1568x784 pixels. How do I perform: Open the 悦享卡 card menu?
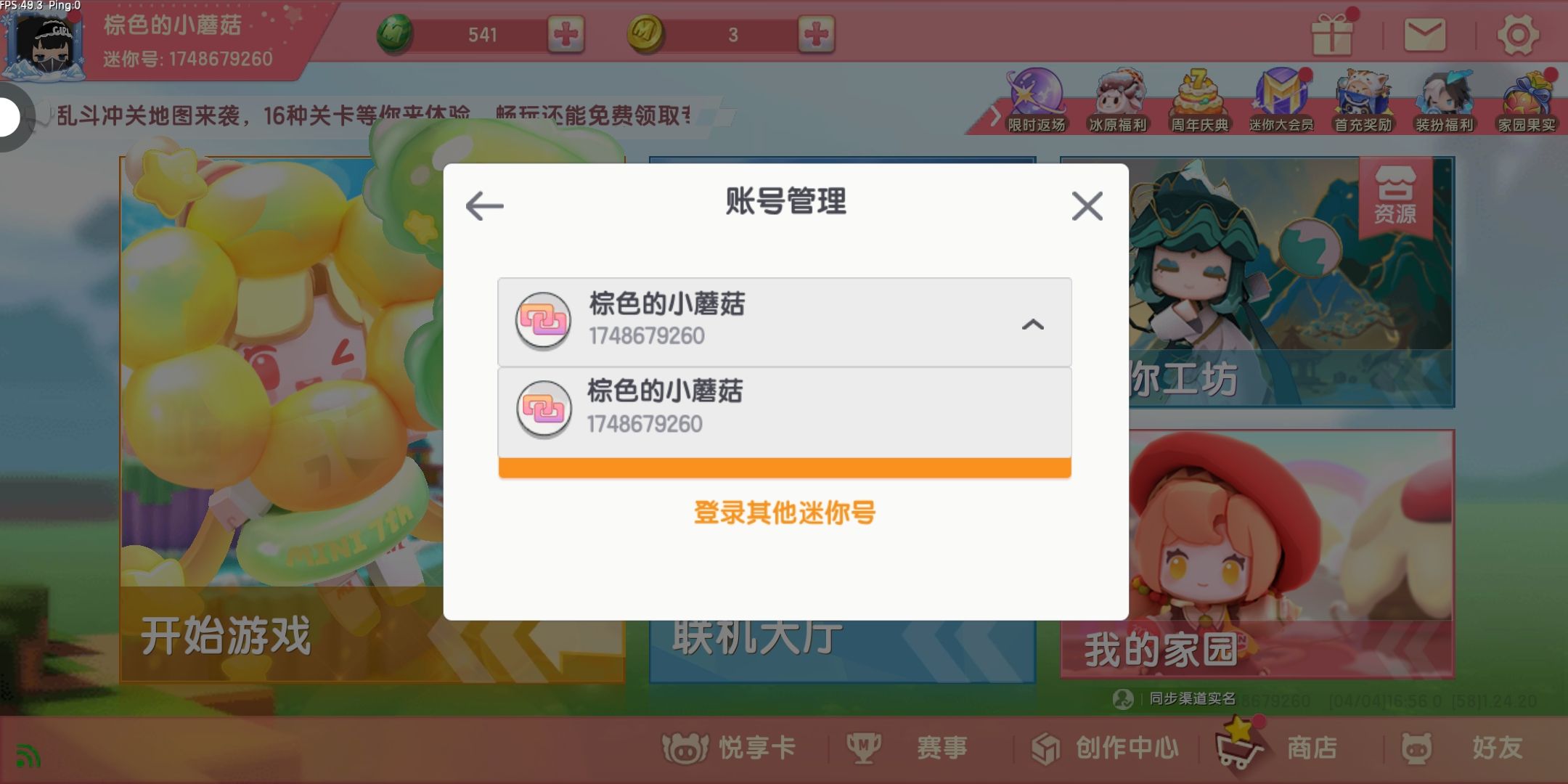728,748
